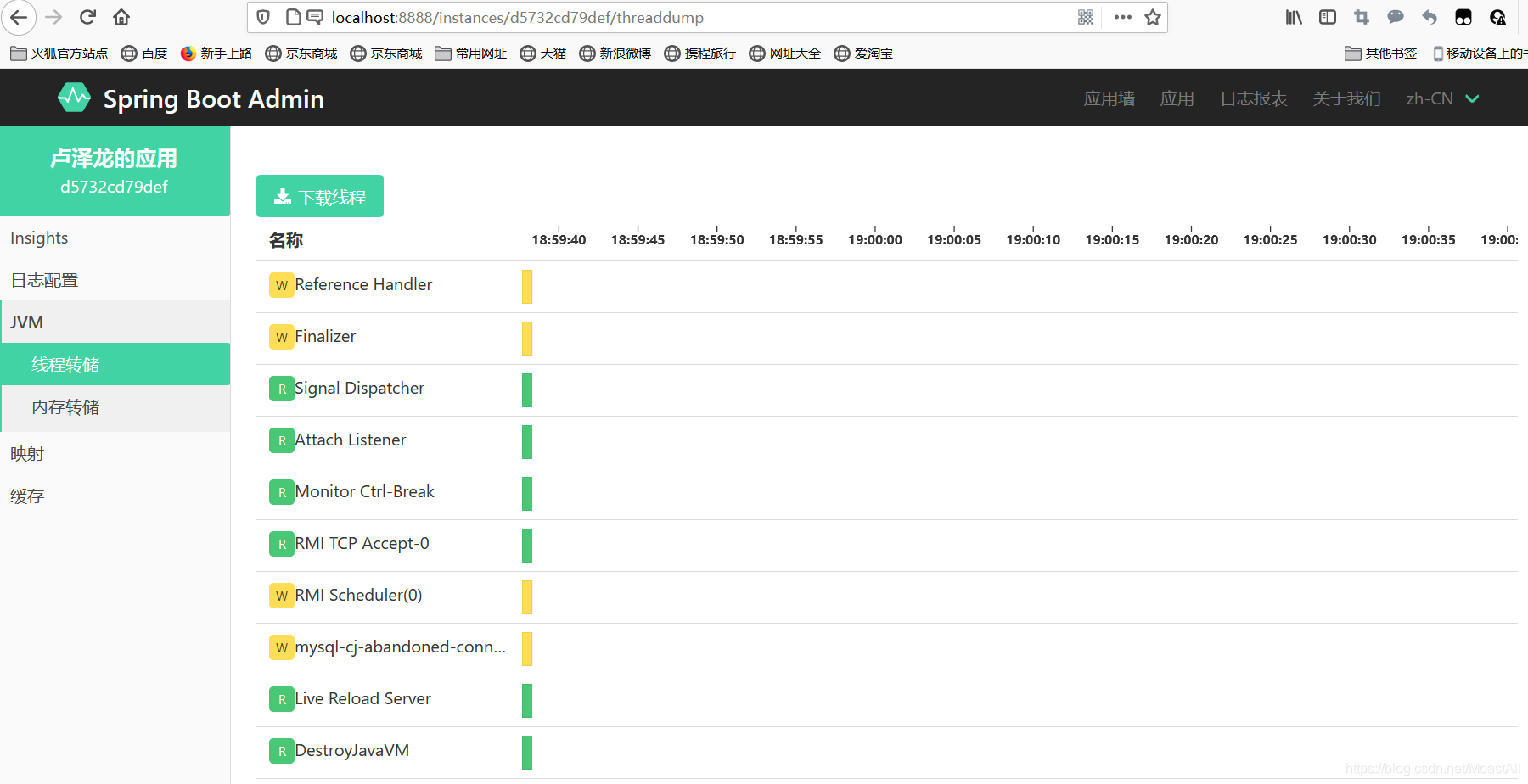Open the 爱淘宝 bookmark
This screenshot has height=784, width=1528.
[863, 53]
